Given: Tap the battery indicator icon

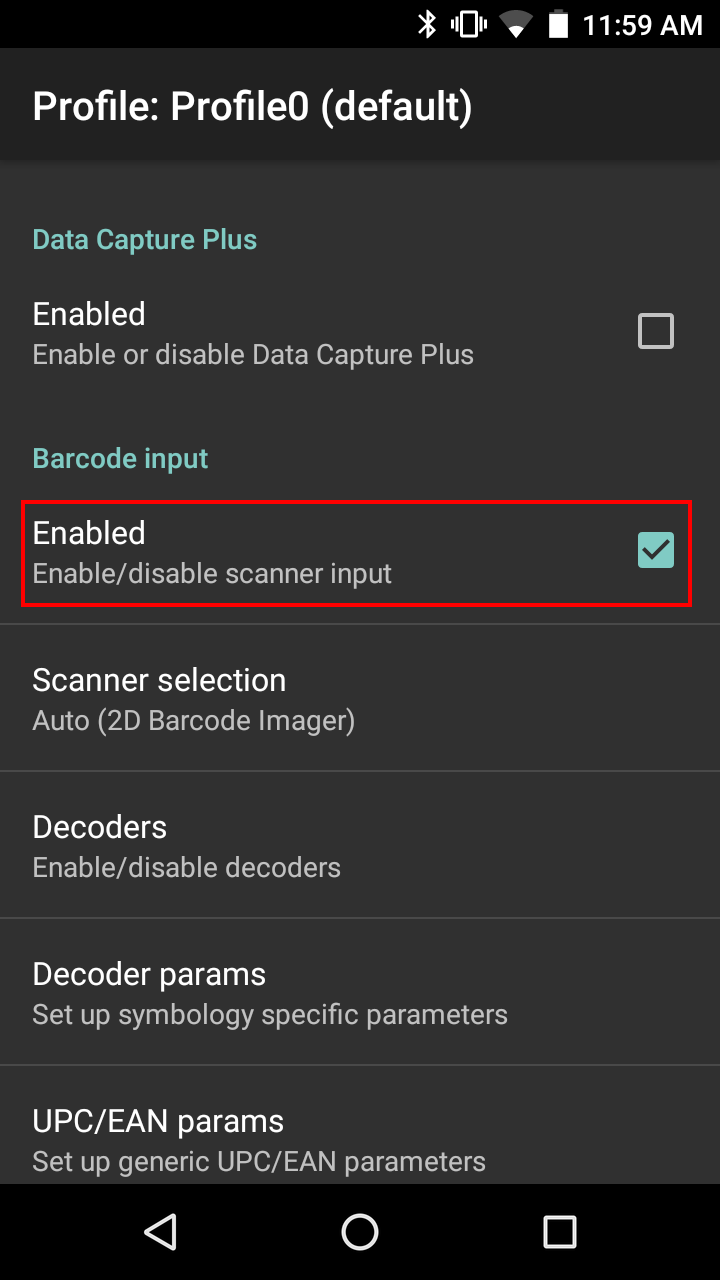Looking at the screenshot, I should point(557,25).
